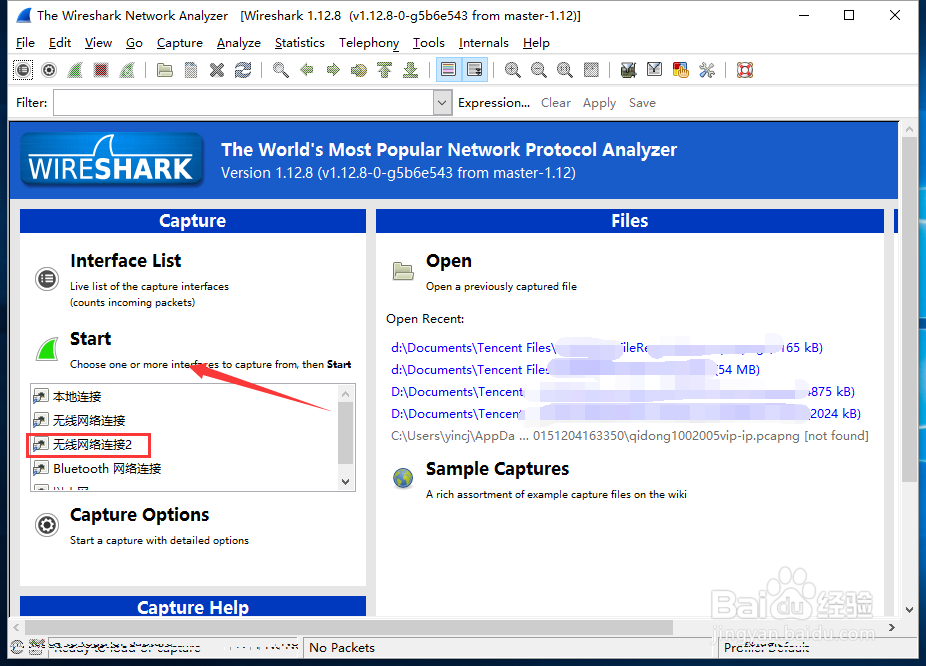Click the interface list scroll-down arrow

[x=345, y=482]
